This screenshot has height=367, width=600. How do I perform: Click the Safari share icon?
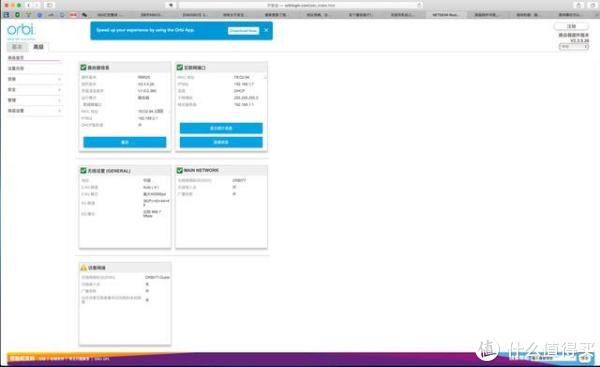click(x=578, y=5)
